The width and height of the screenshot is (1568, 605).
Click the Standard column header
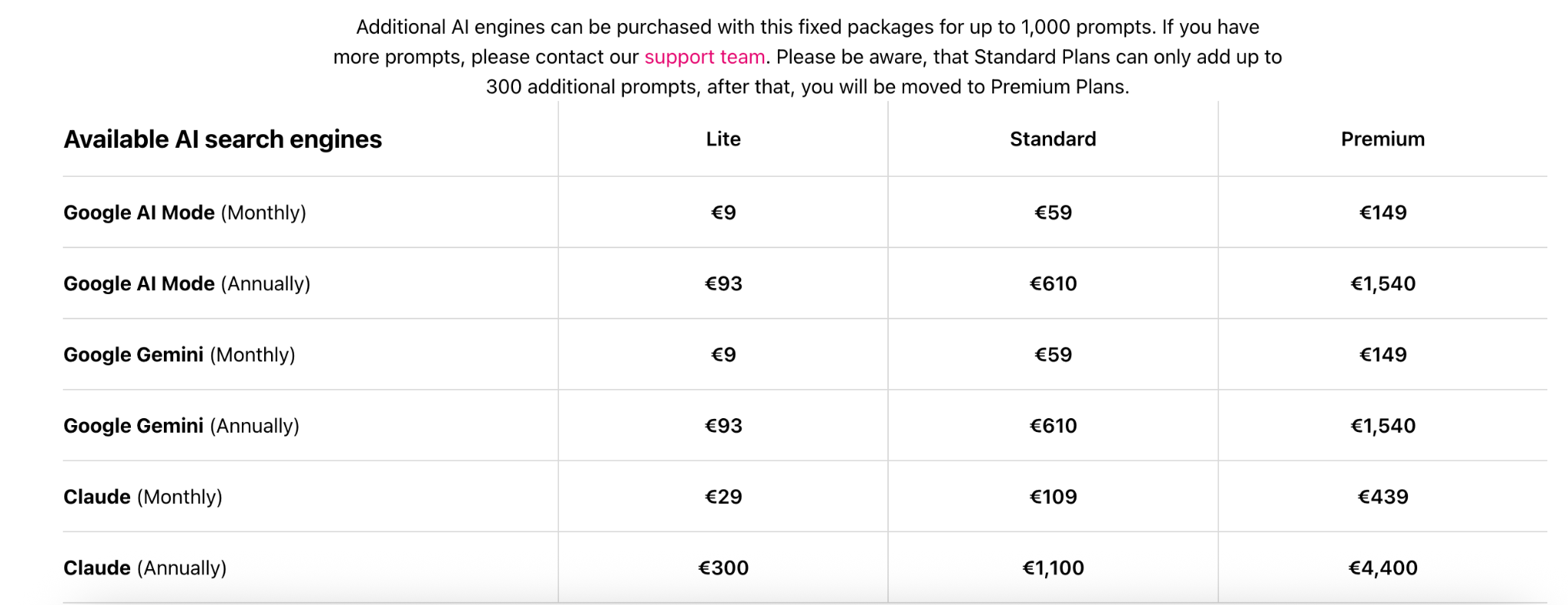coord(1053,139)
